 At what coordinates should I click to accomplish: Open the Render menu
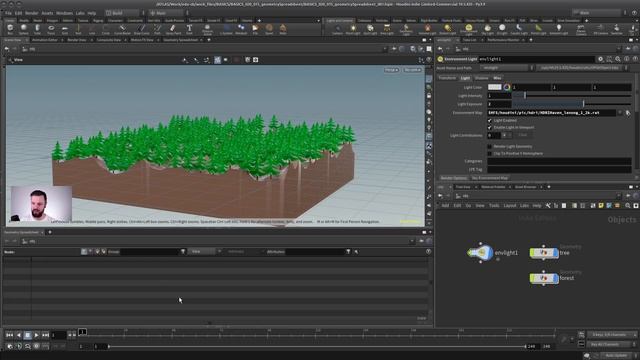click(x=31, y=13)
